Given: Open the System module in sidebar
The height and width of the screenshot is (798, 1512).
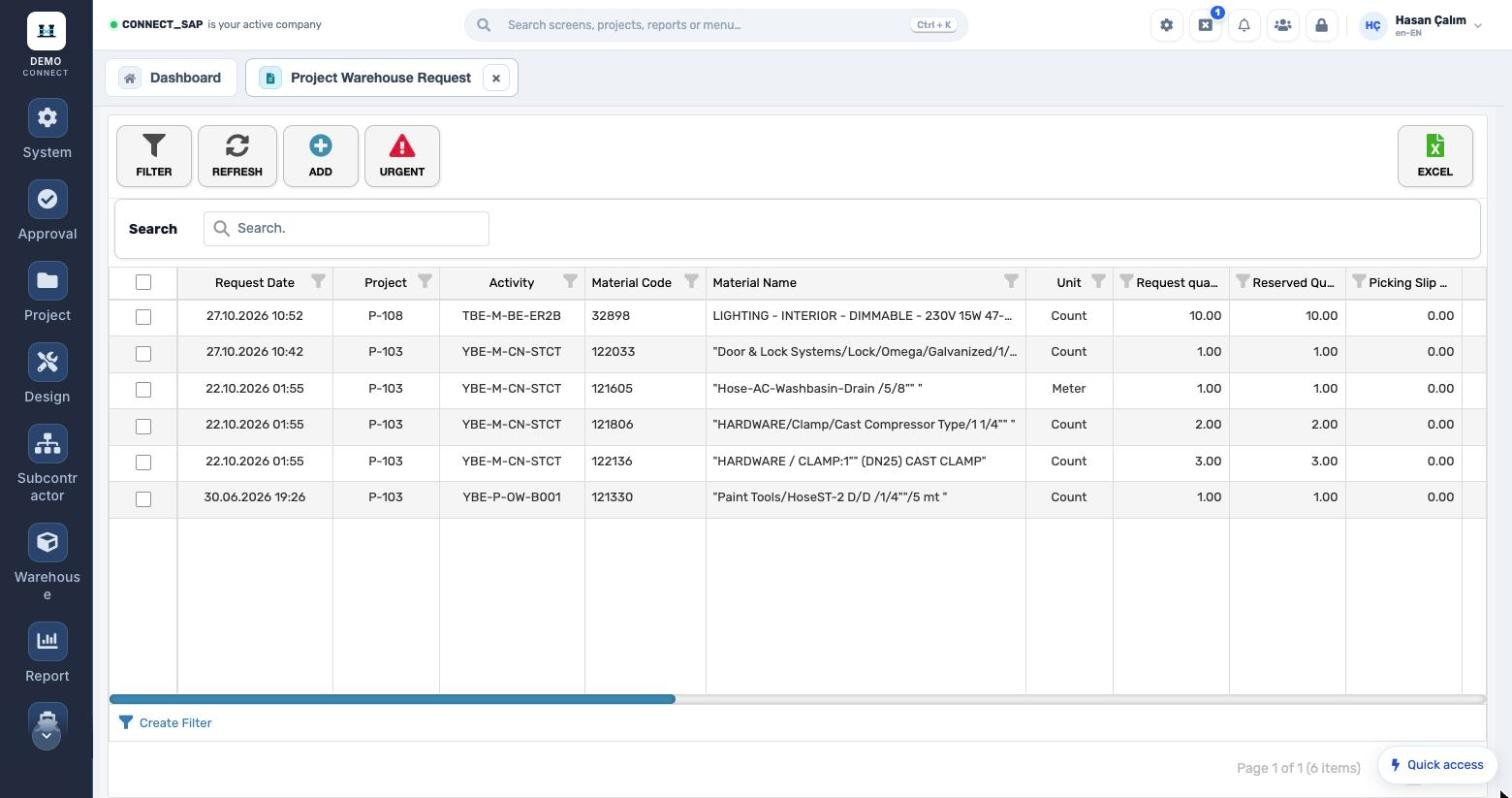Looking at the screenshot, I should (47, 118).
